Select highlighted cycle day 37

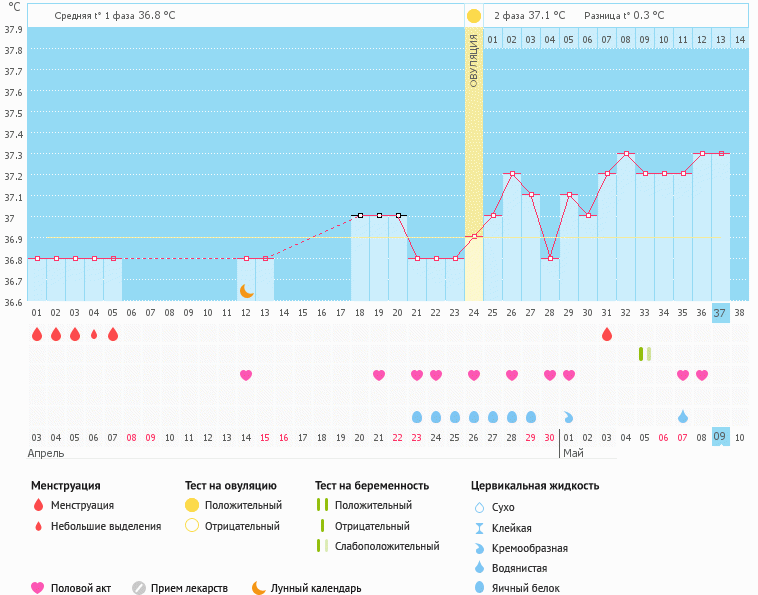721,313
